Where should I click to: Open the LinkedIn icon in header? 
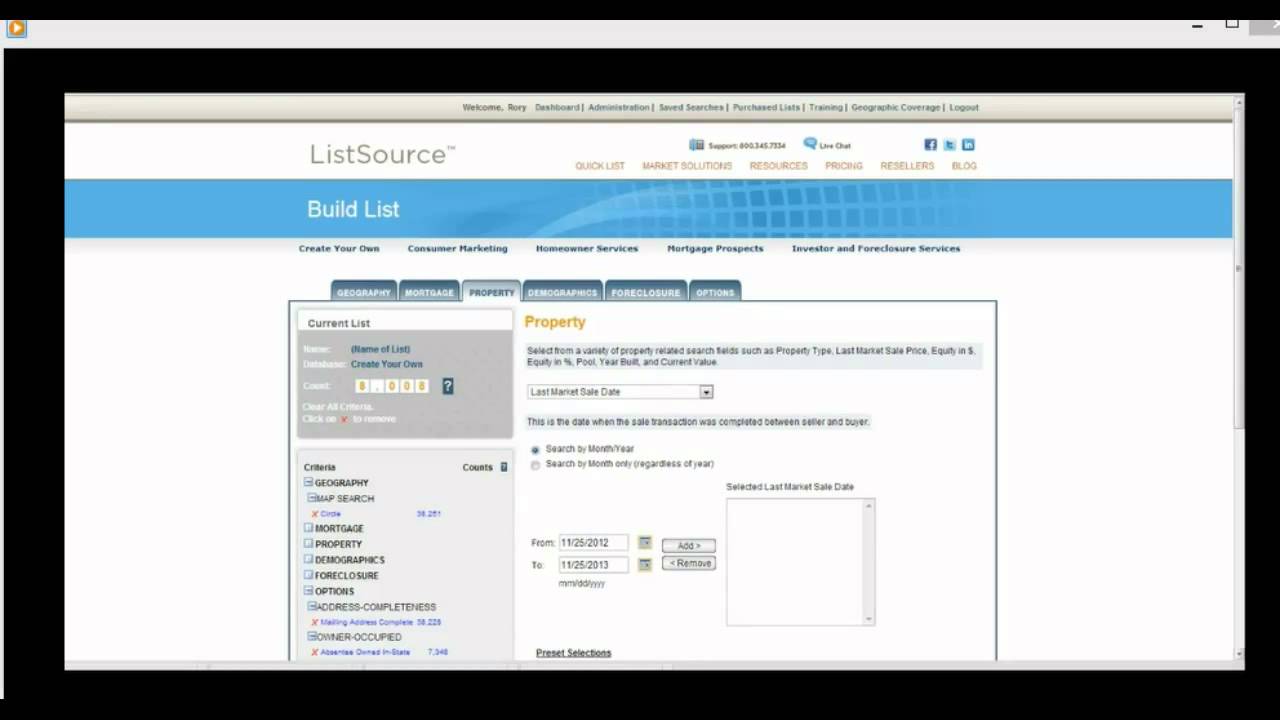968,145
